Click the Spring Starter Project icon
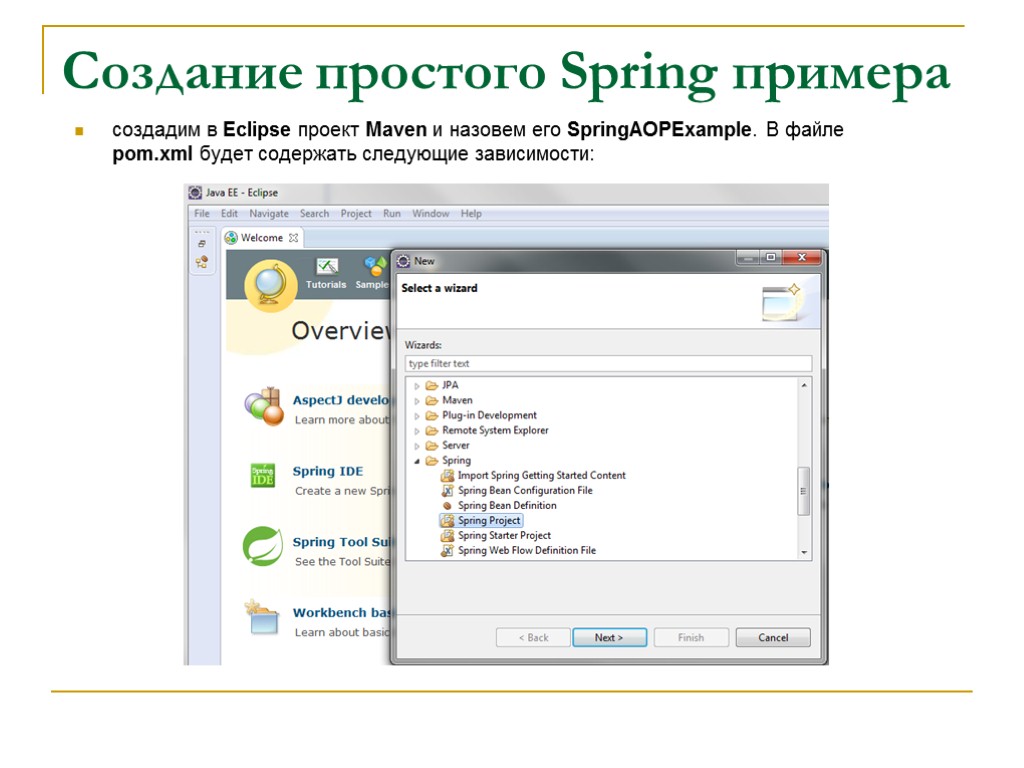This screenshot has width=1024, height=768. point(447,536)
